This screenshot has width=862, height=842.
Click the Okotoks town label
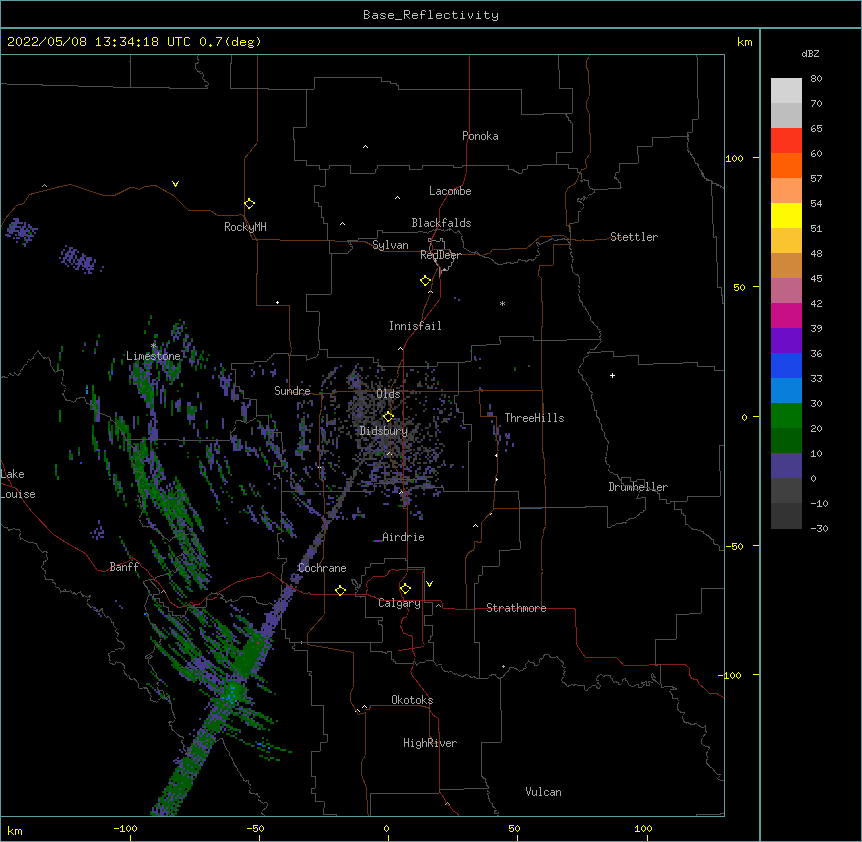[412, 700]
